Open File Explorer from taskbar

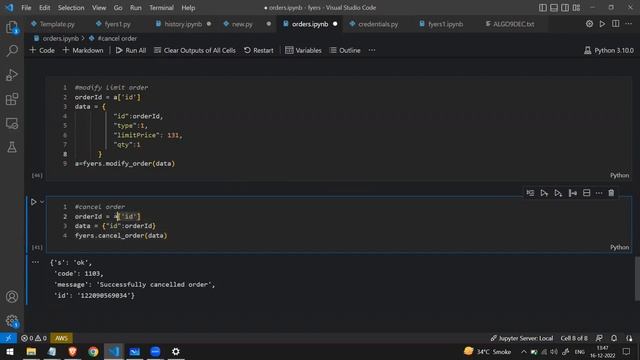(x=31, y=351)
